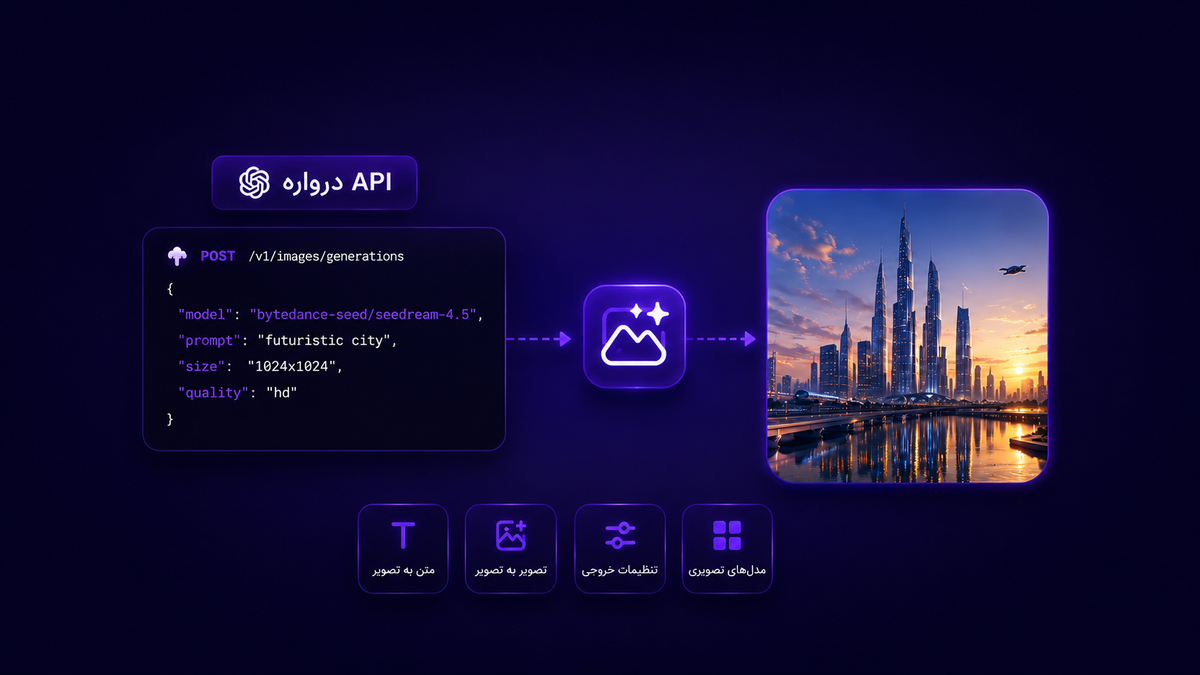This screenshot has height=675, width=1200.
Task: Click the /v1/images/generations endpoint path
Action: 327,256
